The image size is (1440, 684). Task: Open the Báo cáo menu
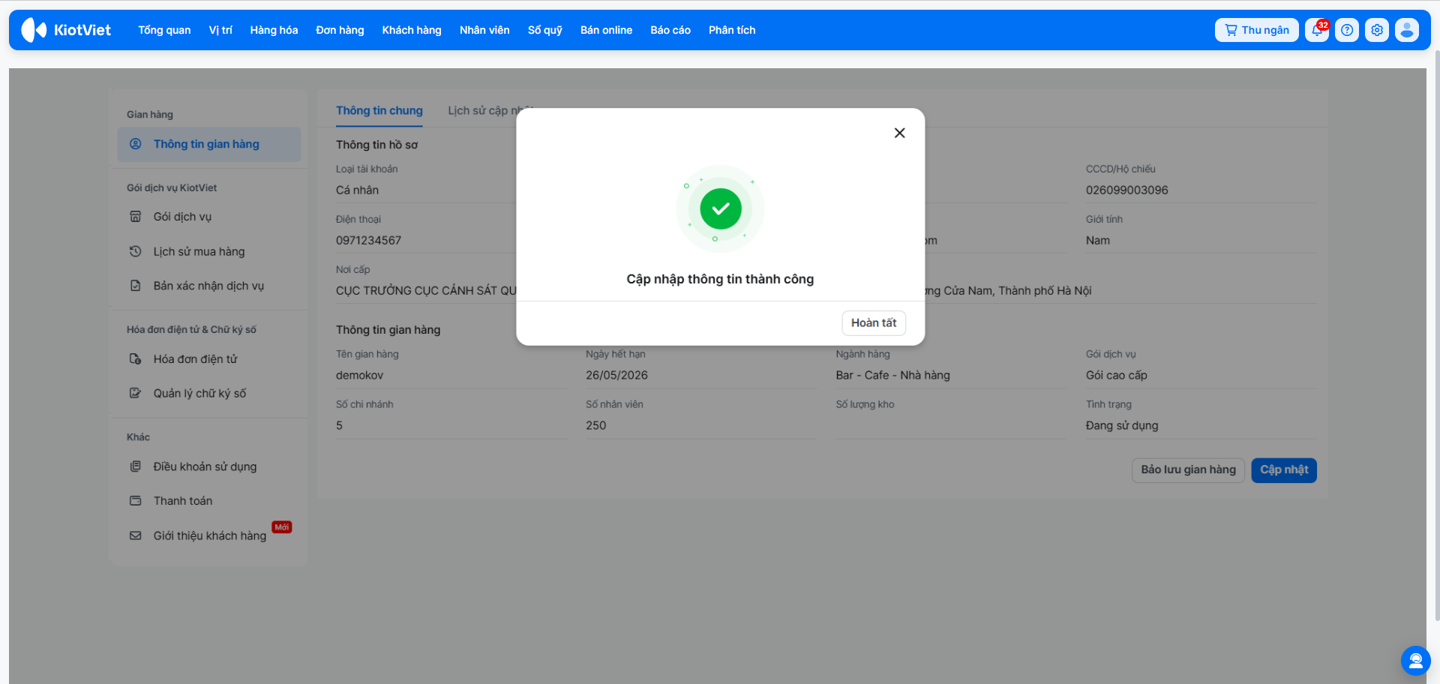pos(670,30)
